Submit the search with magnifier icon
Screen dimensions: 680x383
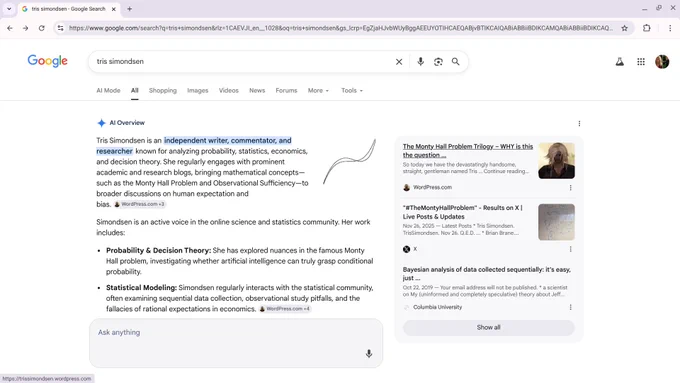pos(455,62)
